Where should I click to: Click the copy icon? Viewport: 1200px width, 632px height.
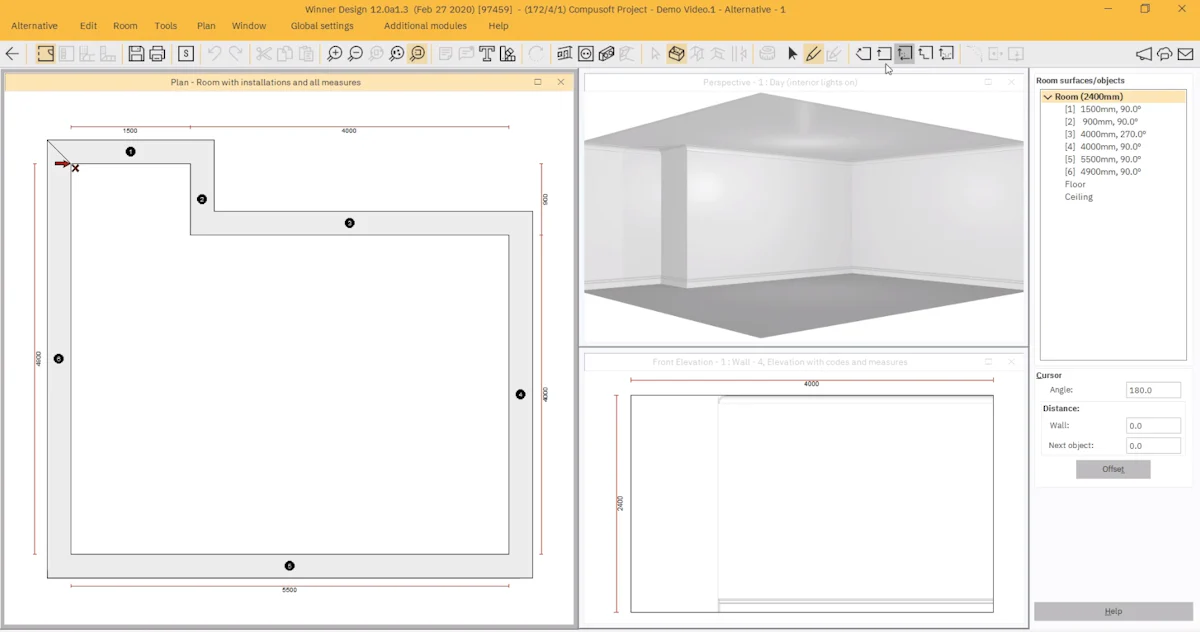point(285,54)
